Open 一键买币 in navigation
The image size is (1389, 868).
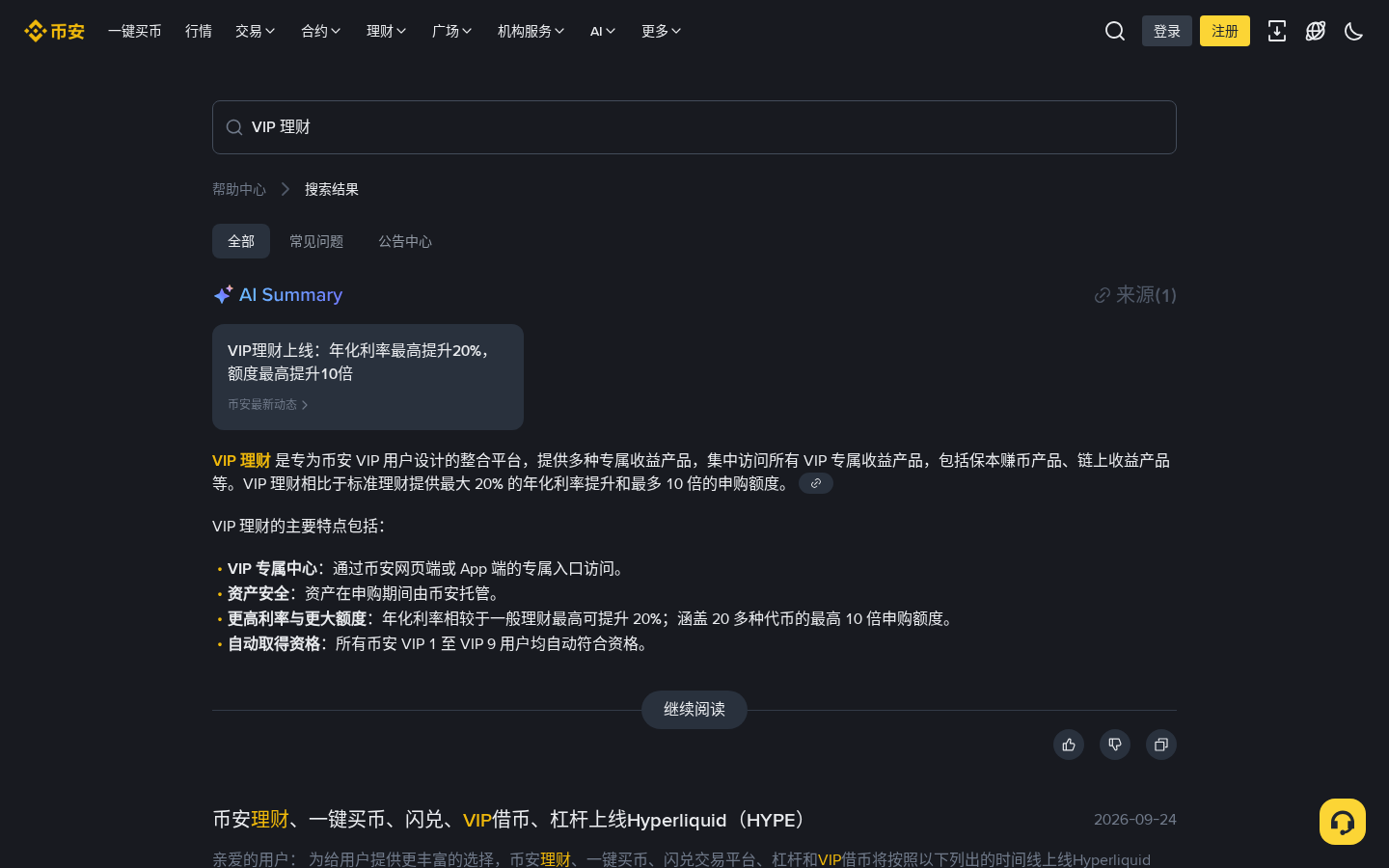click(x=135, y=31)
